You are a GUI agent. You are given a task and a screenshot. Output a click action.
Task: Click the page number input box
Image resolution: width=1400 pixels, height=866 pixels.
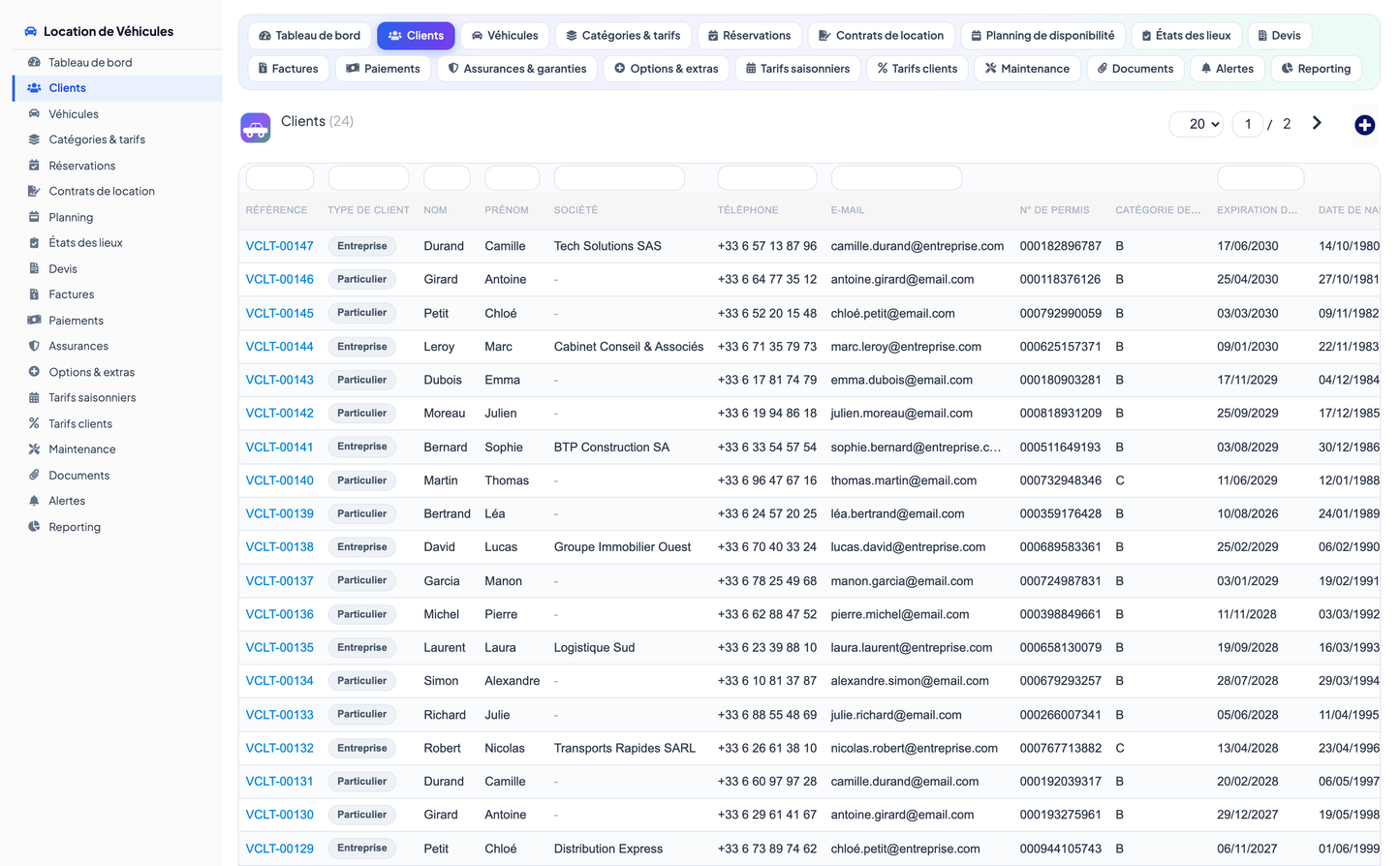(1247, 124)
